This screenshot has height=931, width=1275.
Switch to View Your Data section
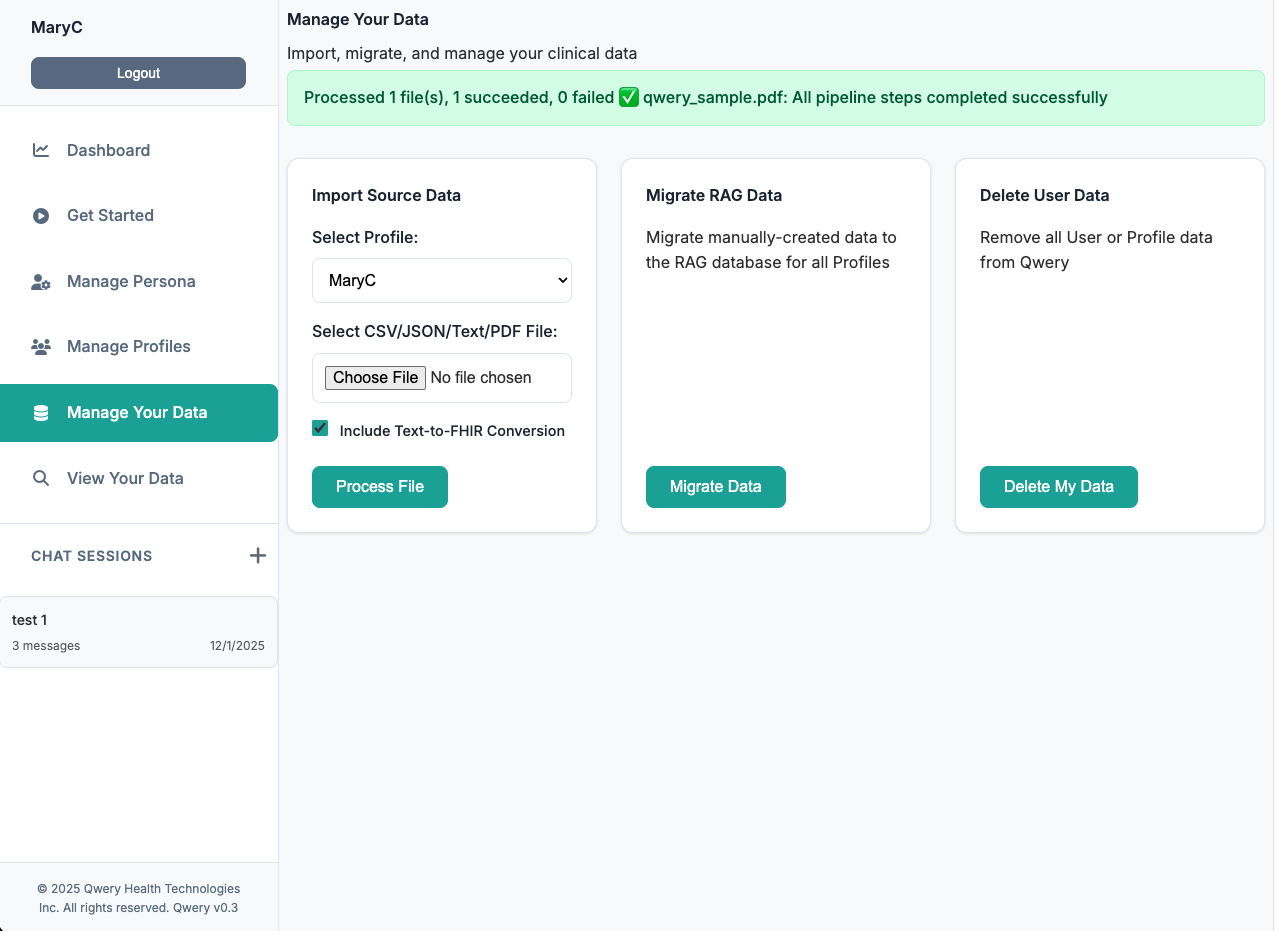tap(124, 478)
